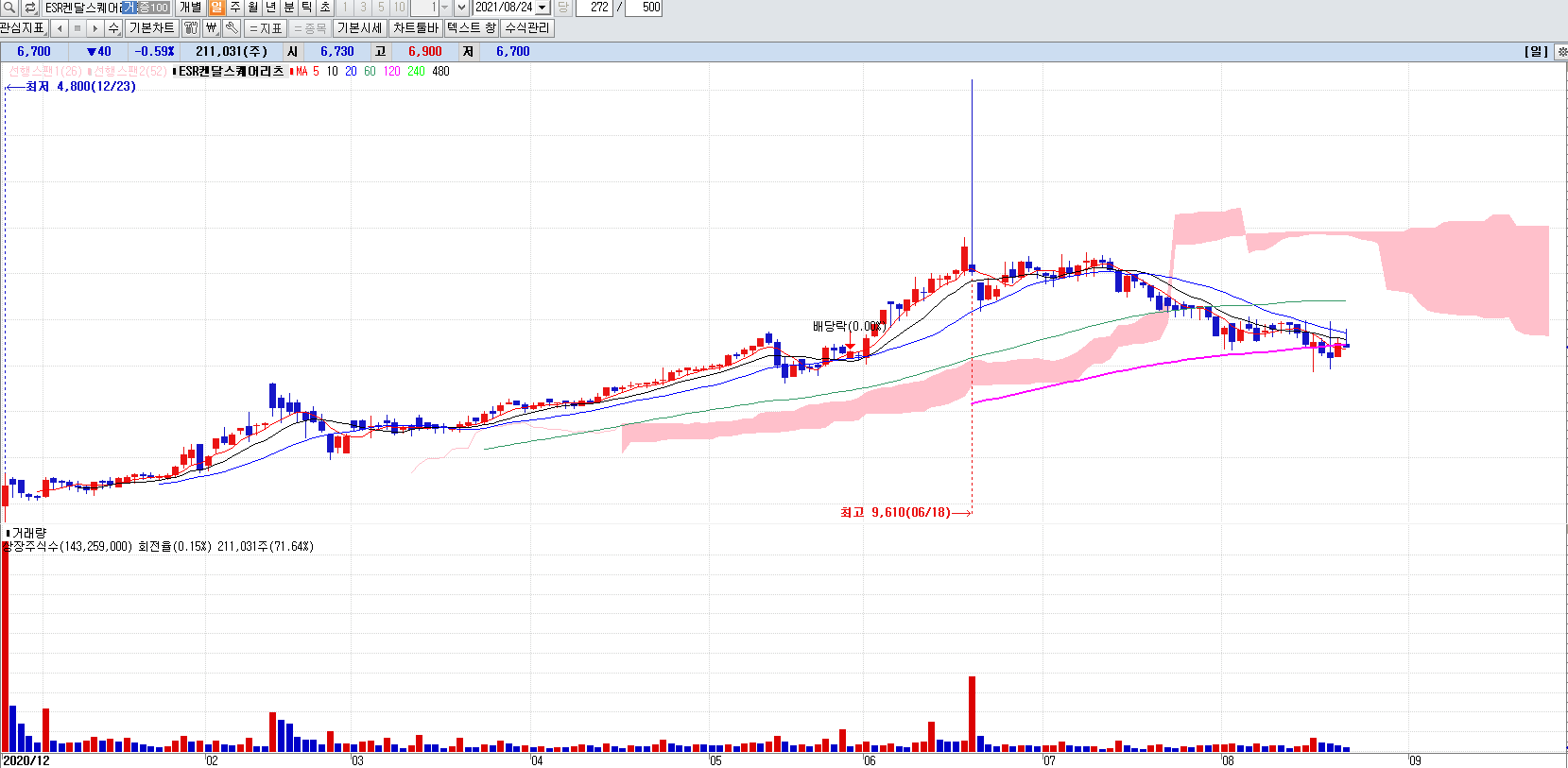The image size is (1568, 768).
Task: Click the 272 bar count field
Action: point(594,8)
